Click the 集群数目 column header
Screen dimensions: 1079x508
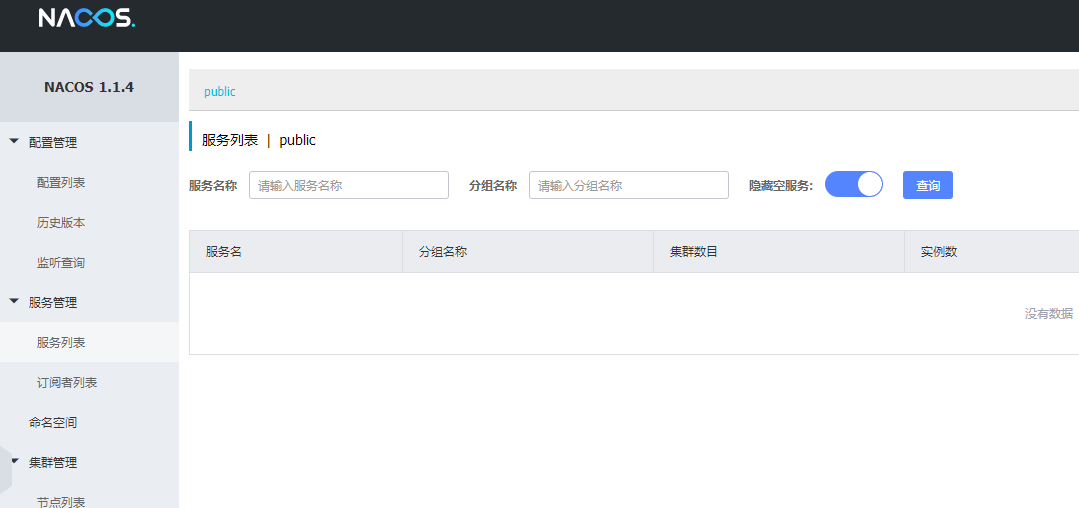(694, 252)
